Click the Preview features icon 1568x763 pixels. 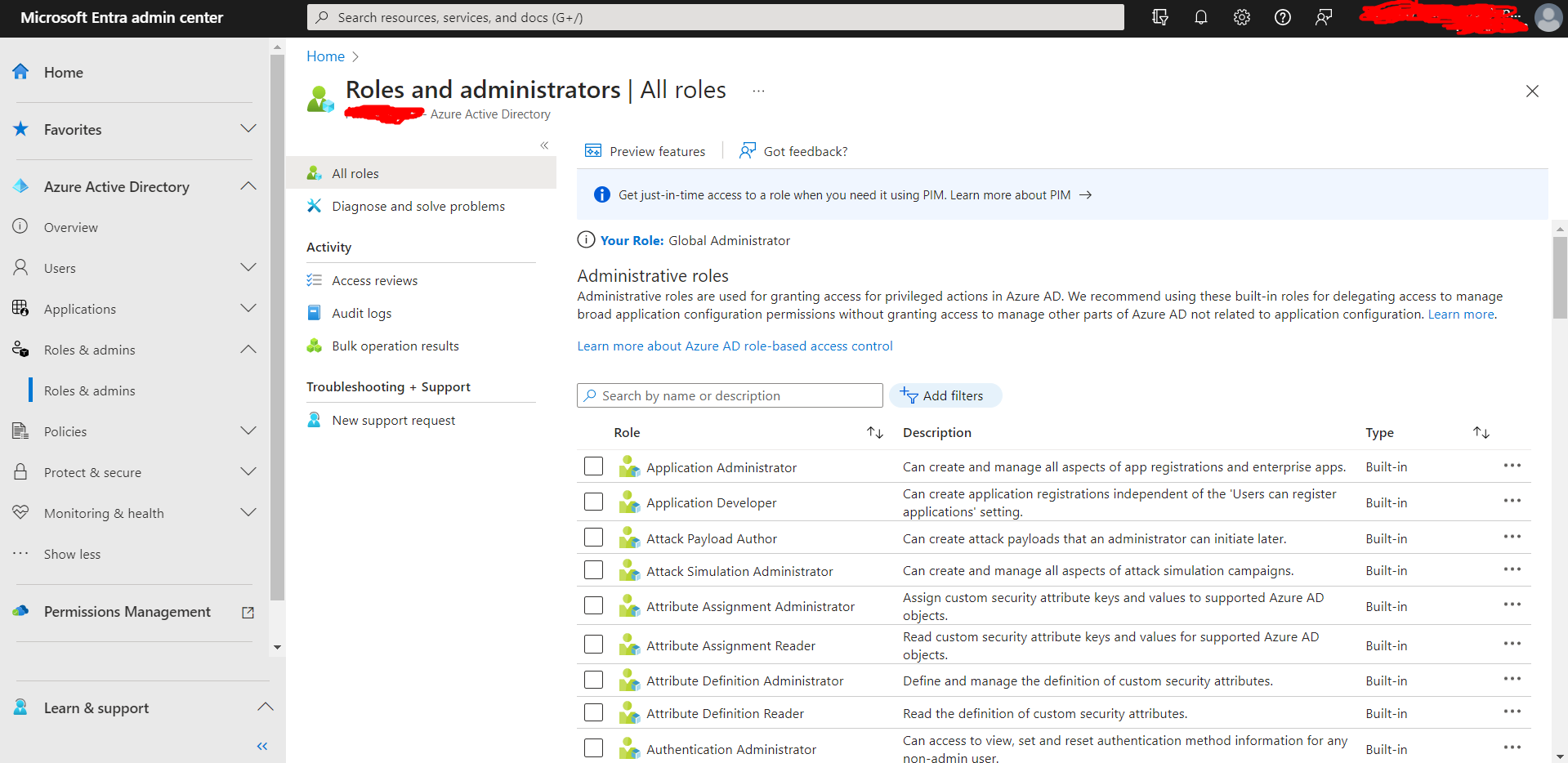point(593,151)
